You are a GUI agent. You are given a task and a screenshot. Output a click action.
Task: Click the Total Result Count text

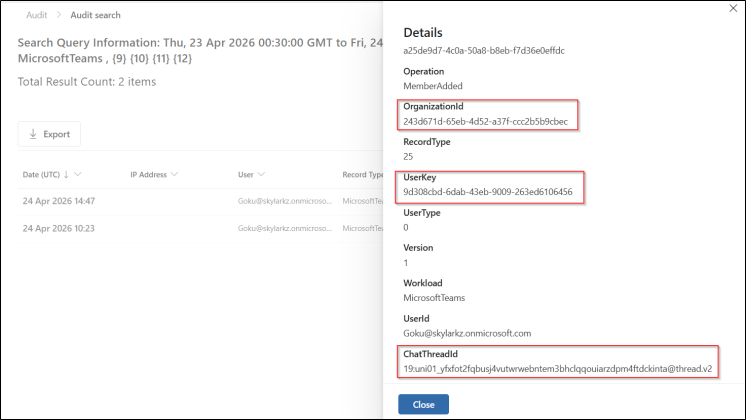point(87,82)
